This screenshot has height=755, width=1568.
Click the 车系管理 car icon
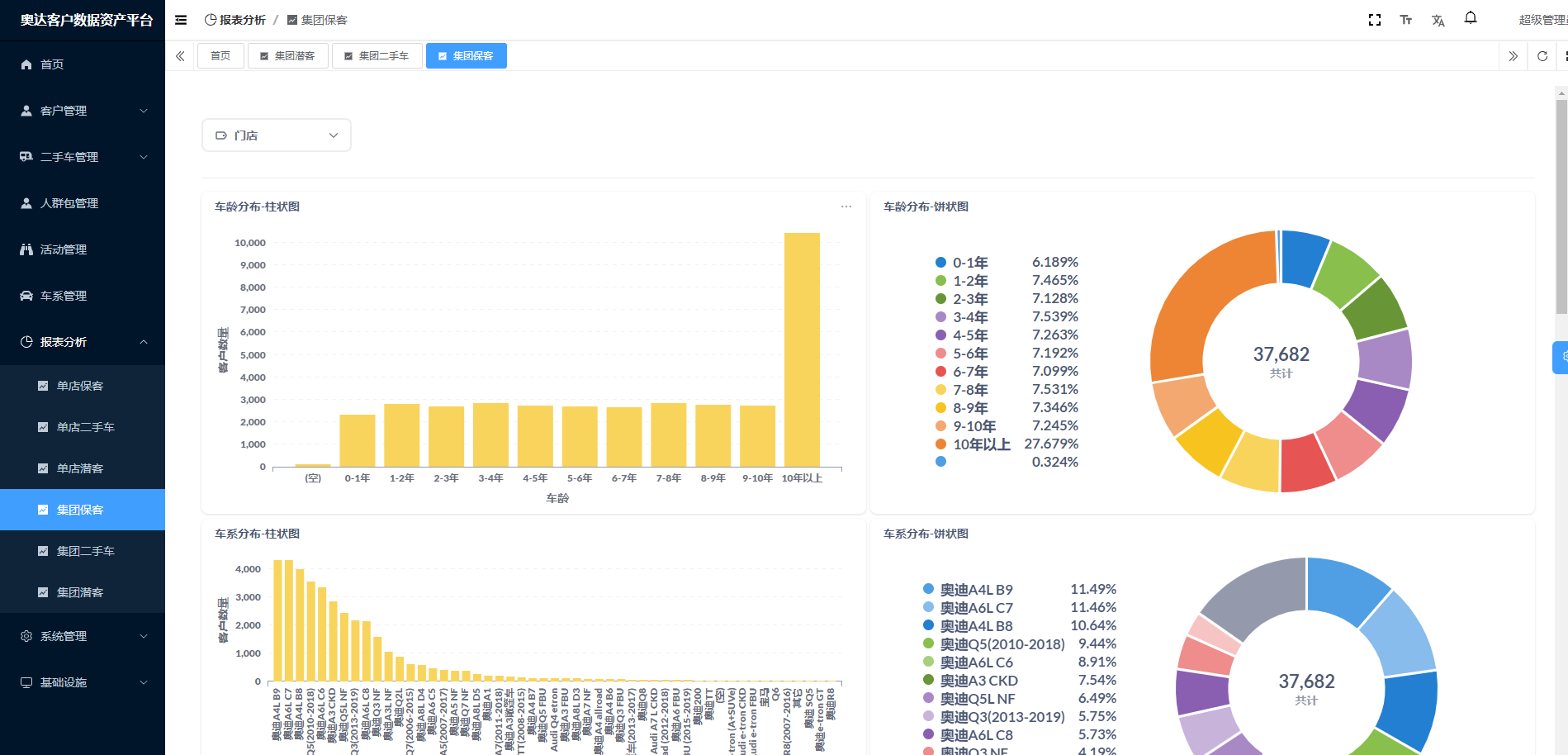coord(26,296)
